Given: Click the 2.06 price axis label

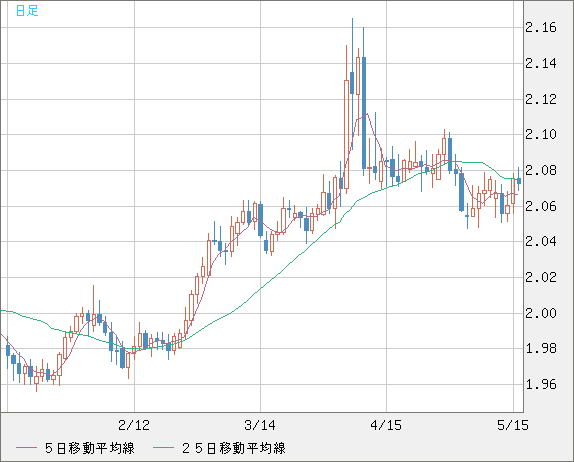Looking at the screenshot, I should (x=541, y=206).
